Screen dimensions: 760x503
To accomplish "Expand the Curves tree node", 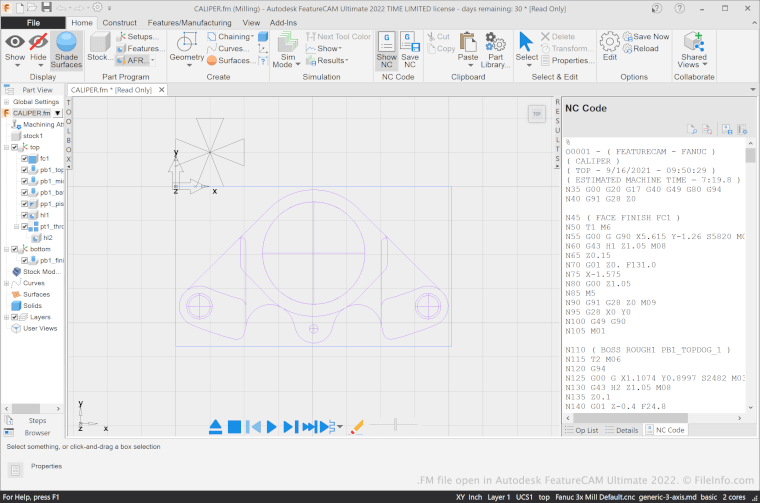I will (6, 283).
